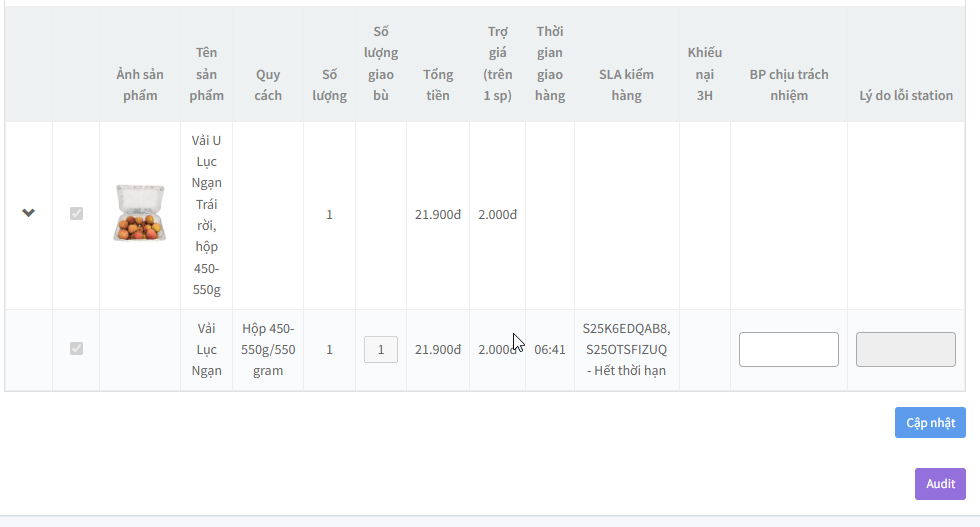This screenshot has width=980, height=527.
Task: Click quantity 1 in the Vải U Lục Ngạn row
Action: (329, 214)
